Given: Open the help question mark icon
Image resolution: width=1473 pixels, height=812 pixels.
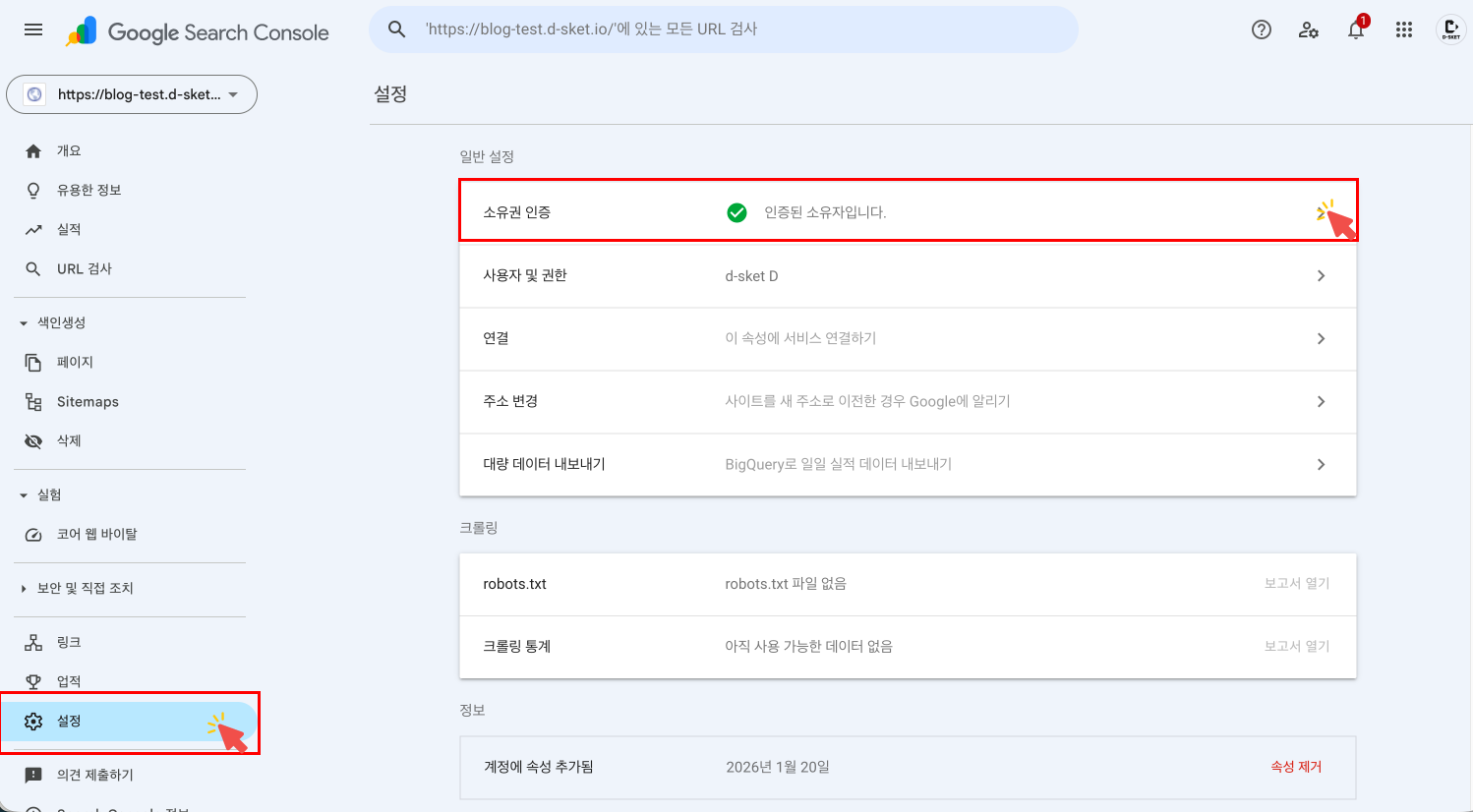Looking at the screenshot, I should point(1261,29).
